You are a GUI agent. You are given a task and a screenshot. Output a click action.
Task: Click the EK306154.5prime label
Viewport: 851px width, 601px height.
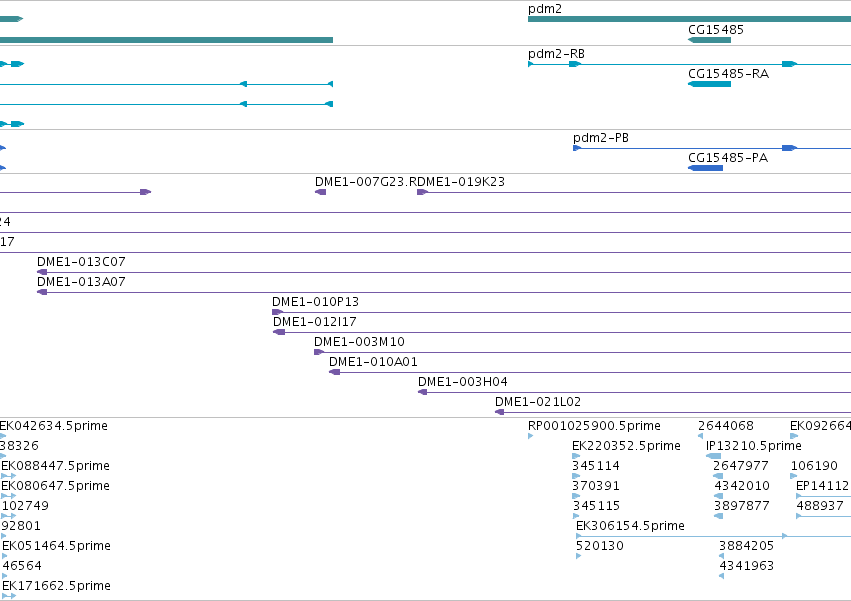click(630, 526)
